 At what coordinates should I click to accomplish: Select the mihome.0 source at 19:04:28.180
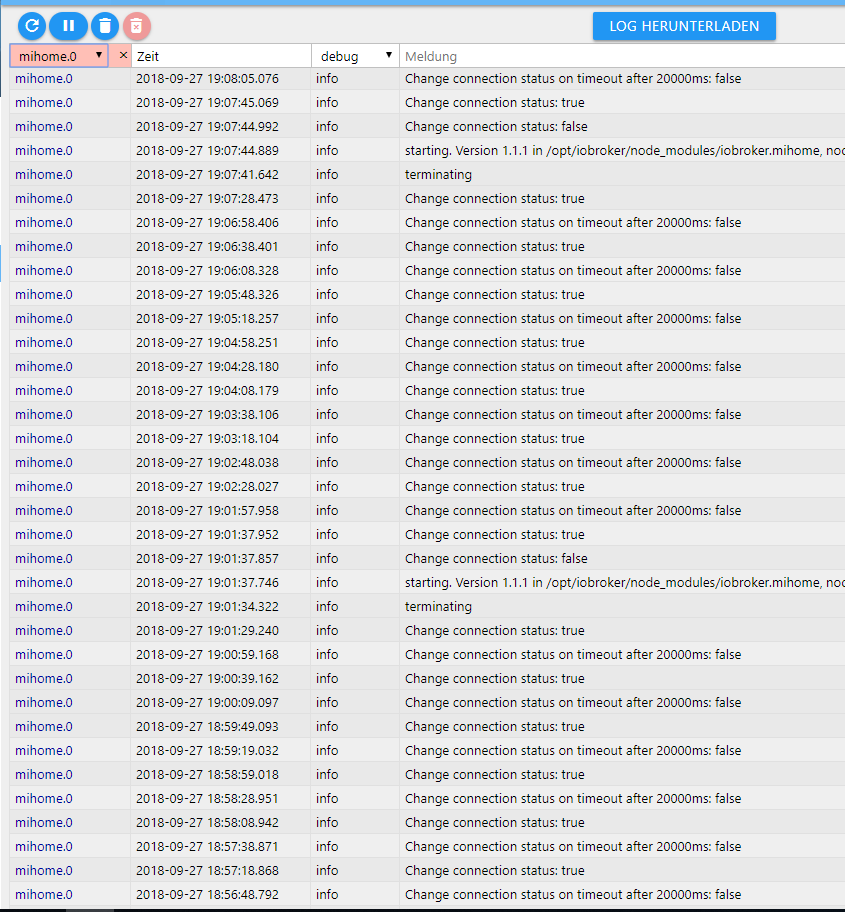[44, 366]
